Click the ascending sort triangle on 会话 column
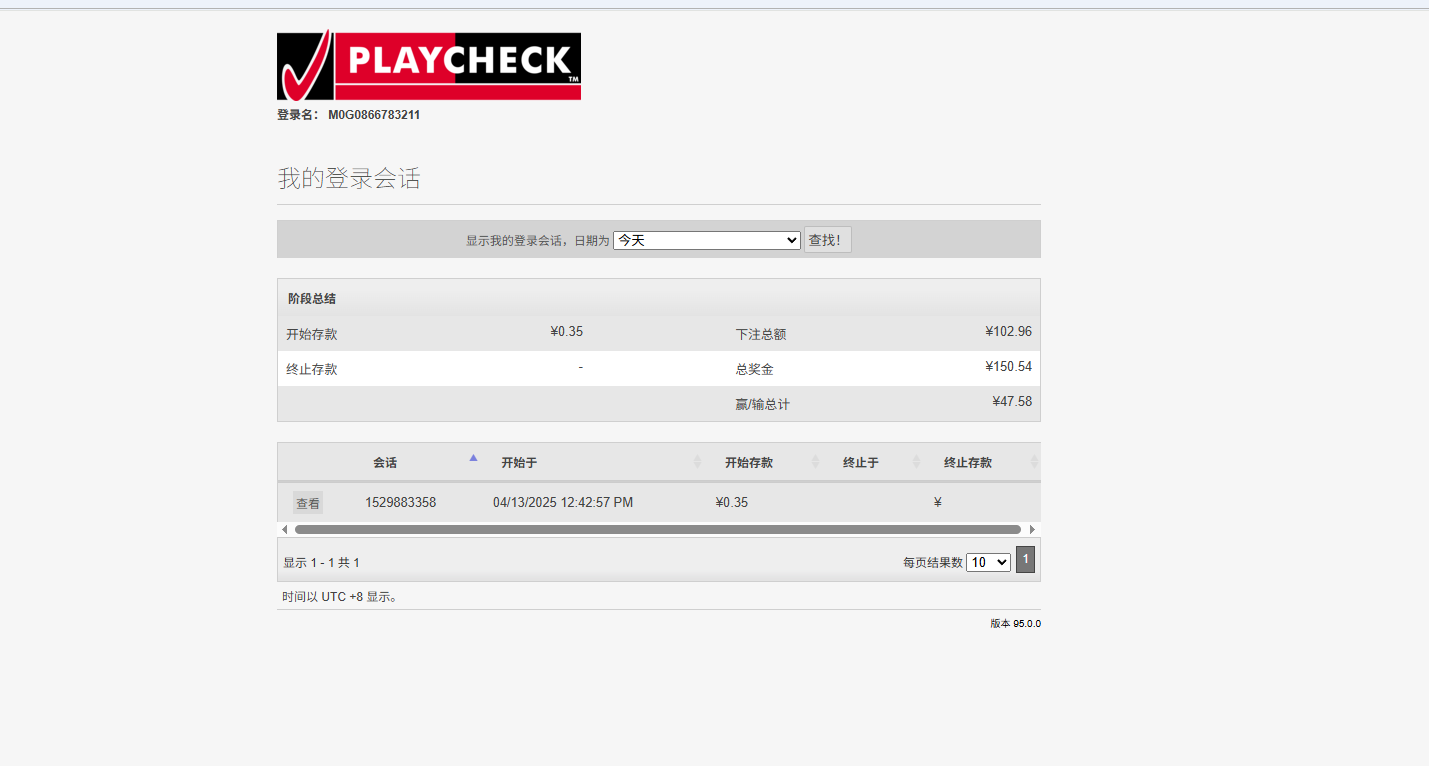The height and width of the screenshot is (766, 1429). (473, 456)
